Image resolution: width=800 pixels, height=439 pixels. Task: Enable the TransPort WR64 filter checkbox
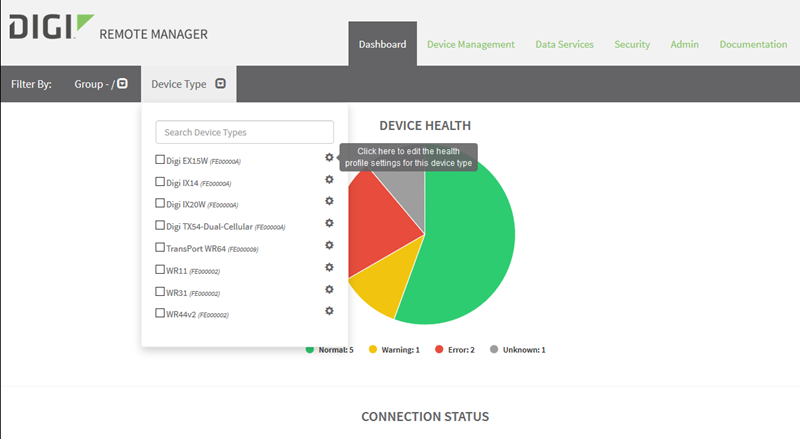[160, 247]
